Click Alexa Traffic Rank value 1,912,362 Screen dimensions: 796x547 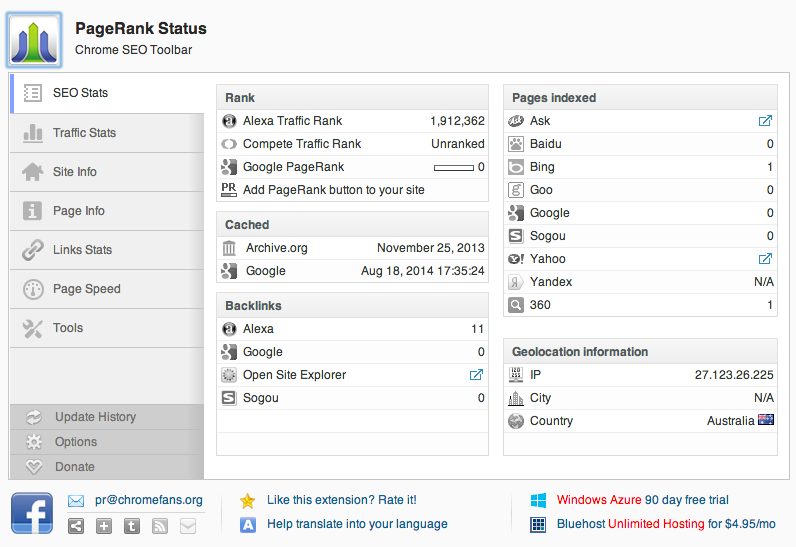457,121
